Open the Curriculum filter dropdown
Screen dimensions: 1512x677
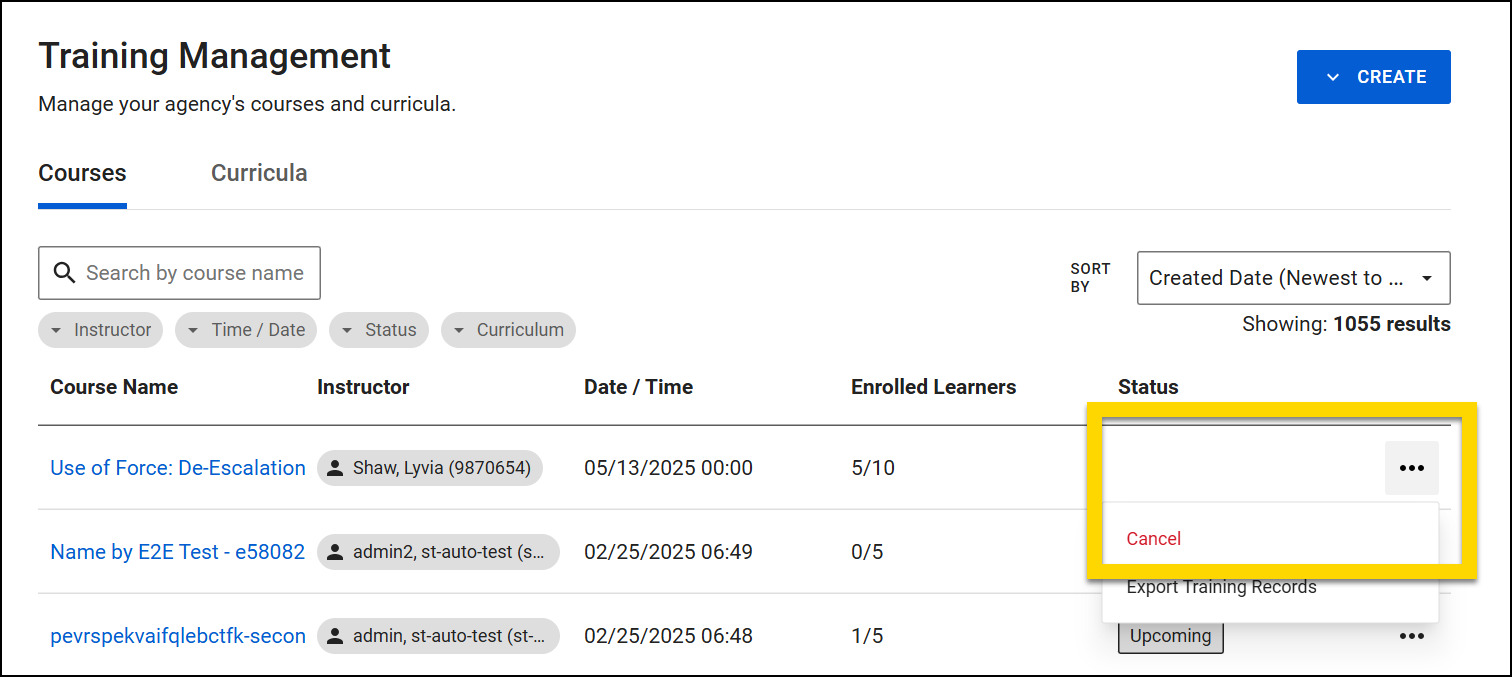pyautogui.click(x=508, y=330)
